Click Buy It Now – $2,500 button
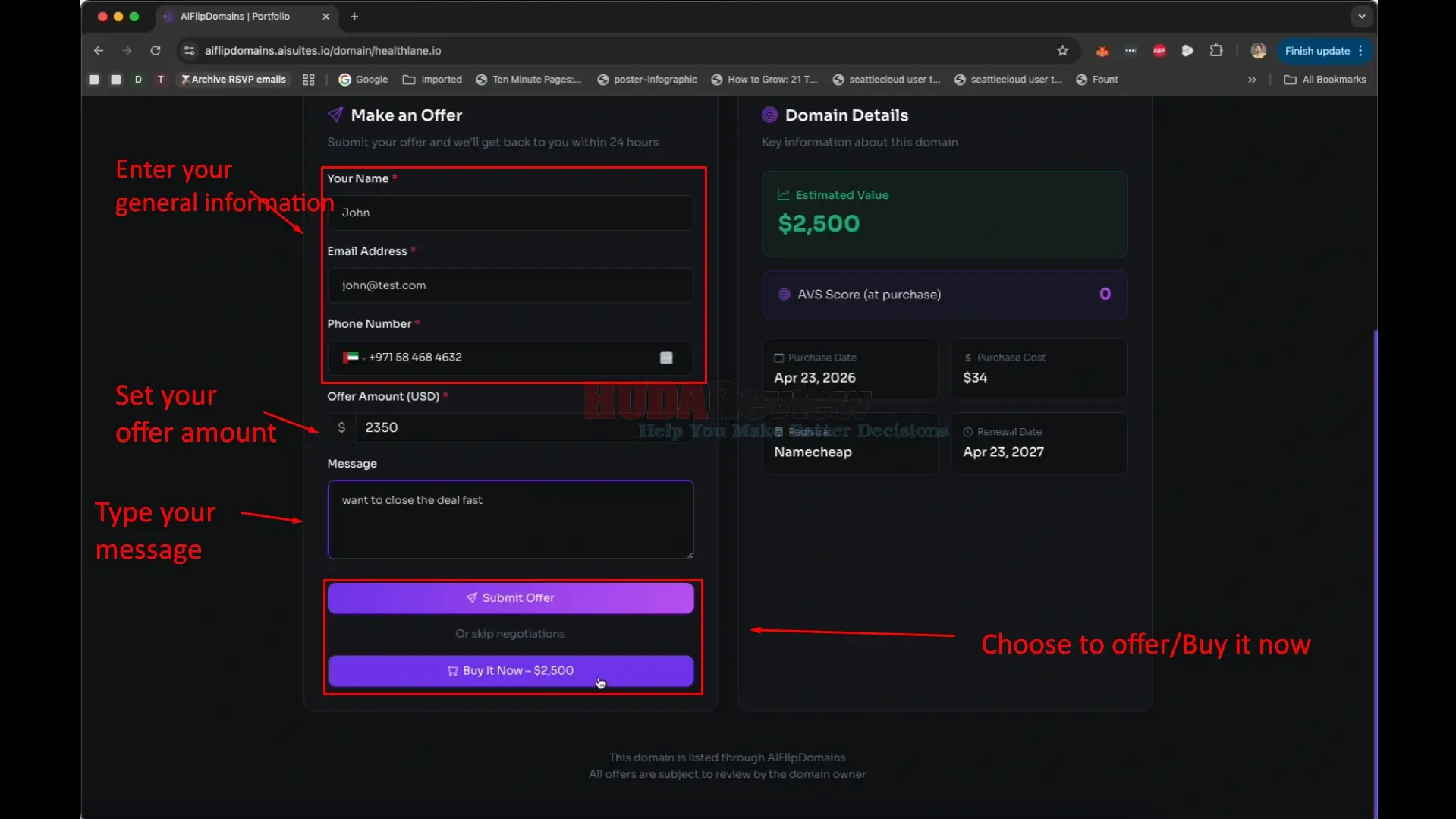 click(511, 671)
